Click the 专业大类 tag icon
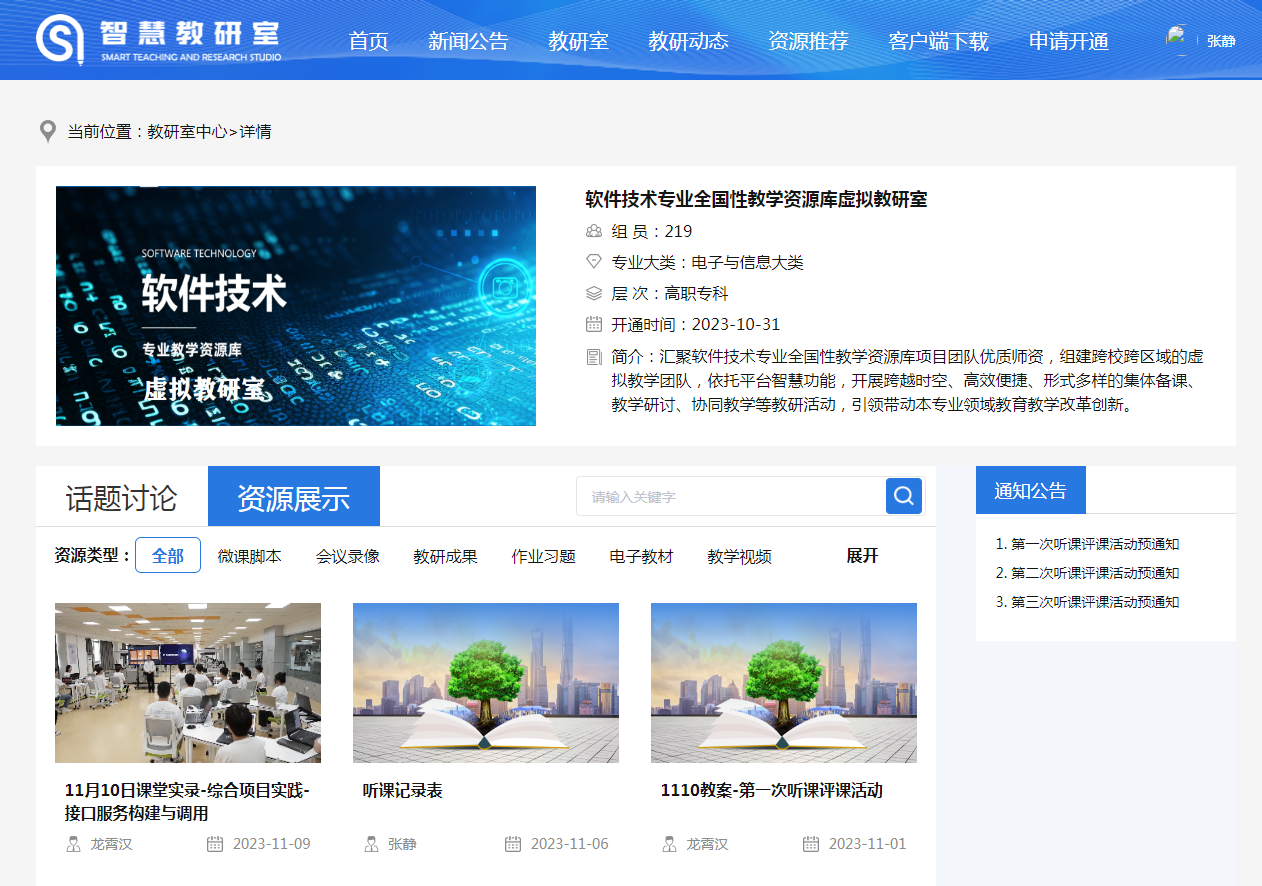1262x886 pixels. pos(594,262)
